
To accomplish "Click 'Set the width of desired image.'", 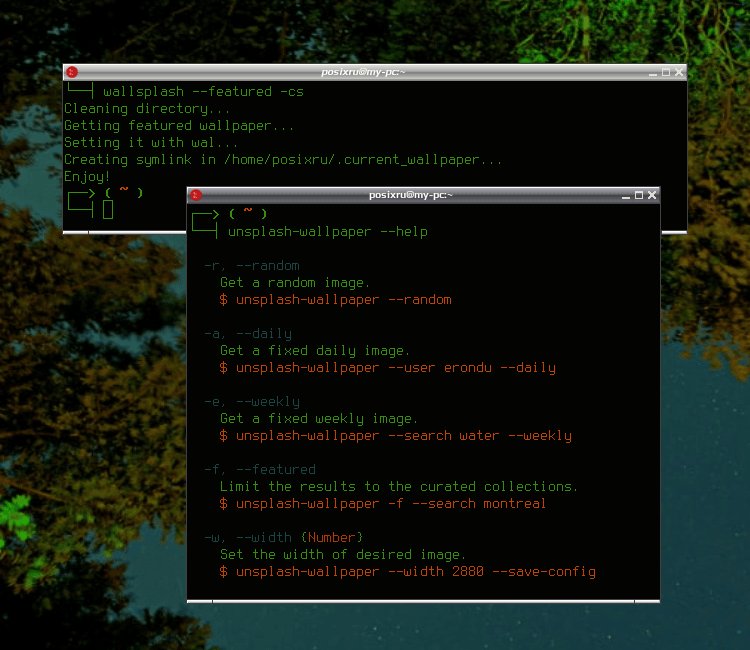I will coord(342,554).
